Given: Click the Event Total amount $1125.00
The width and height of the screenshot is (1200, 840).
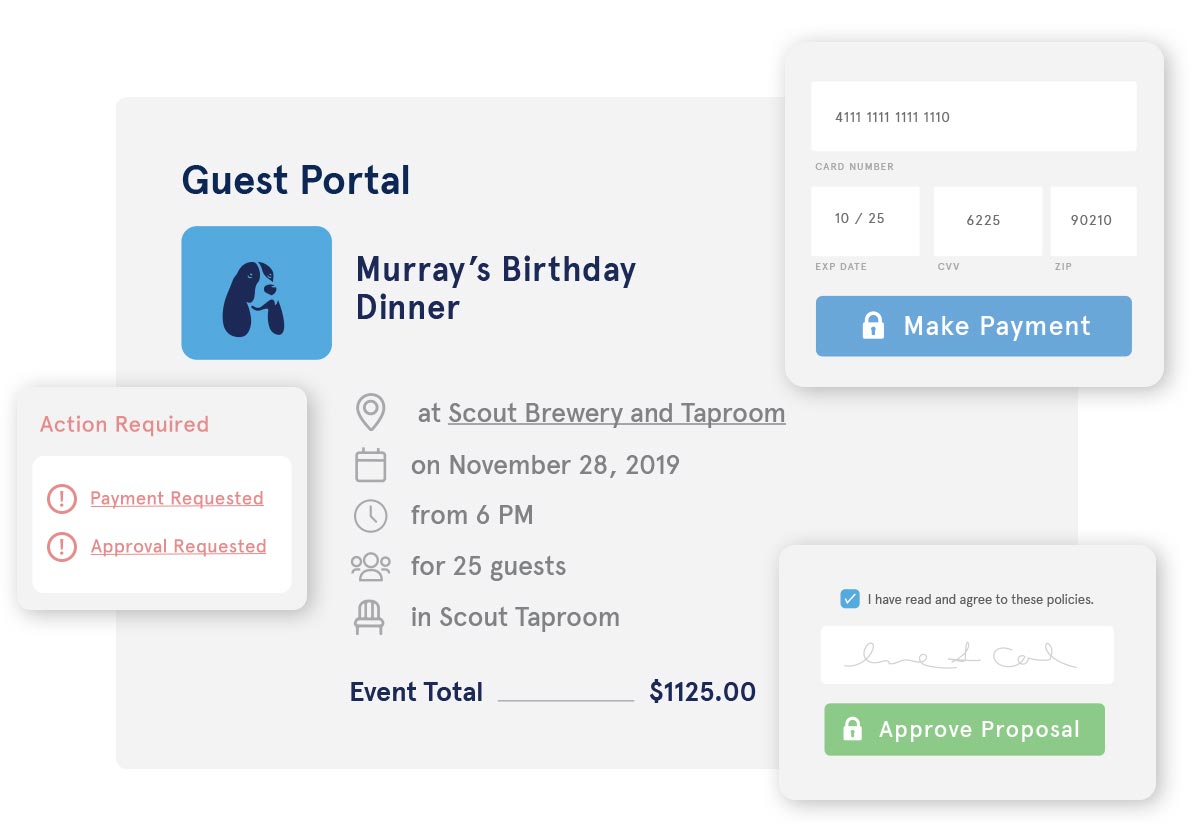Looking at the screenshot, I should point(702,692).
